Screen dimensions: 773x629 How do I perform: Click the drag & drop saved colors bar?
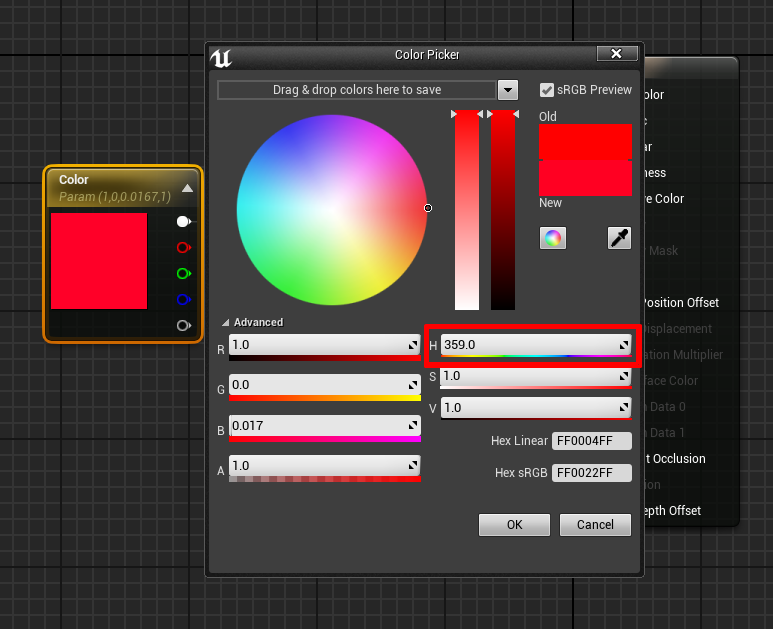(x=356, y=90)
